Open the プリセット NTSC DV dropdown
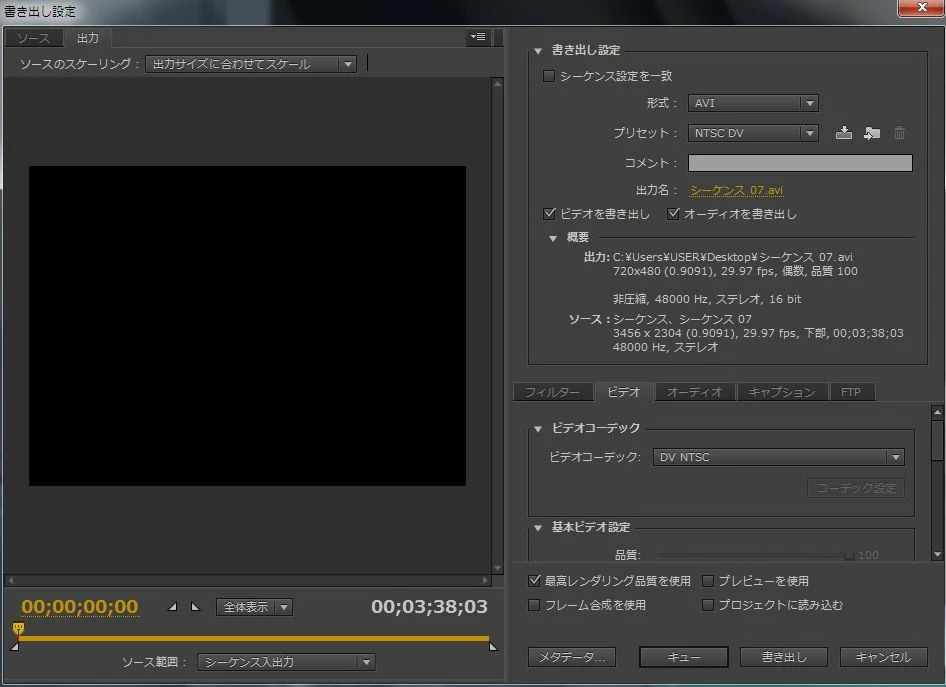Screen dimensions: 946x687 (753, 133)
